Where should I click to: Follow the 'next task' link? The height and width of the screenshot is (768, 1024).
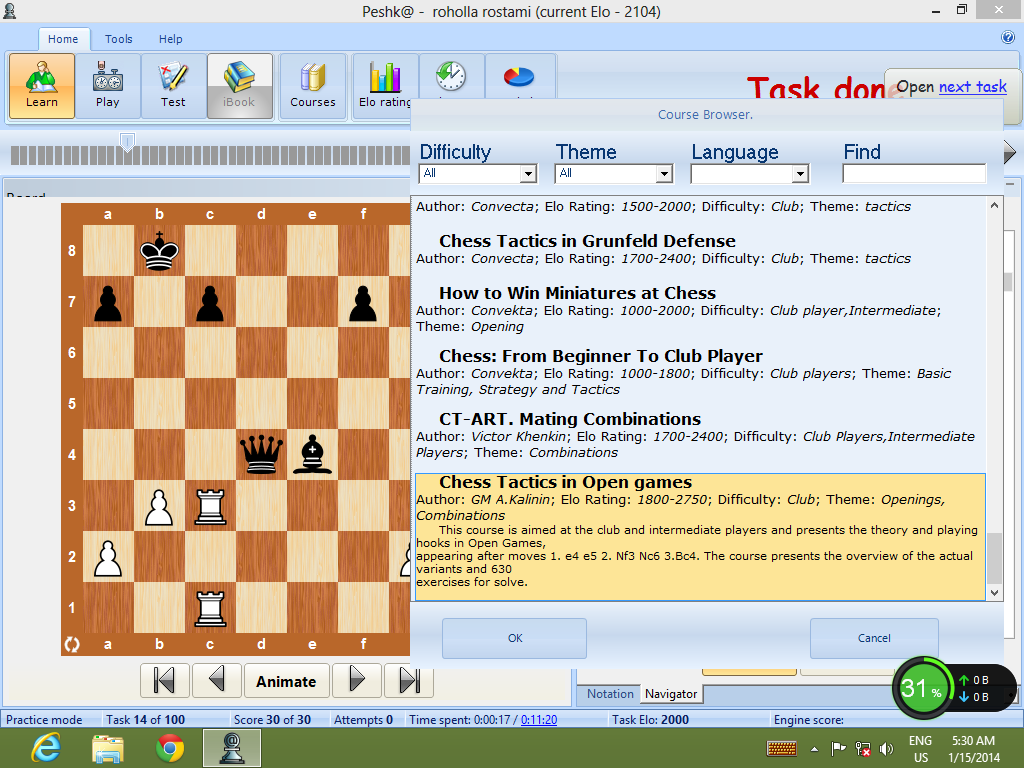point(972,87)
